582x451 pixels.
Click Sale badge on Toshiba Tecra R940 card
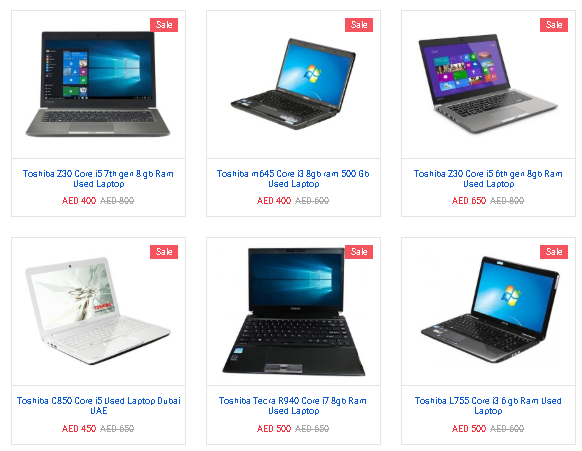(359, 252)
